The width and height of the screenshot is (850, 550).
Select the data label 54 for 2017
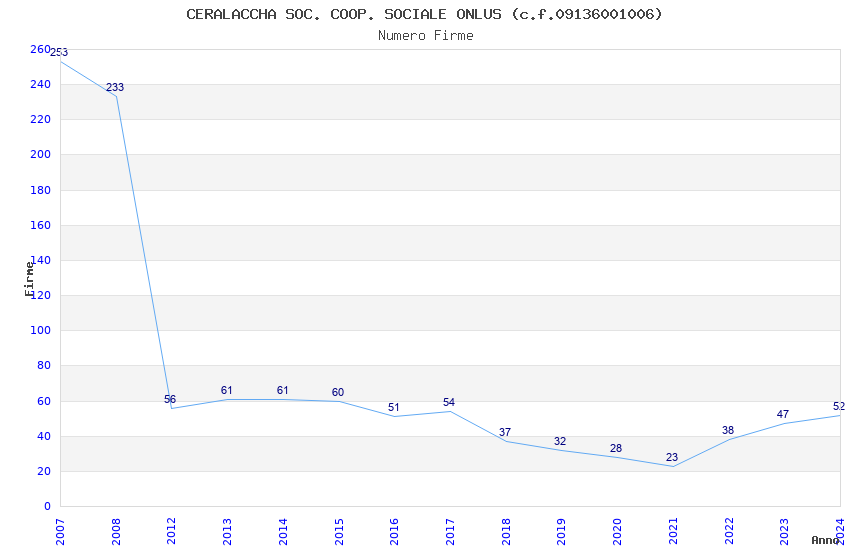pyautogui.click(x=449, y=402)
